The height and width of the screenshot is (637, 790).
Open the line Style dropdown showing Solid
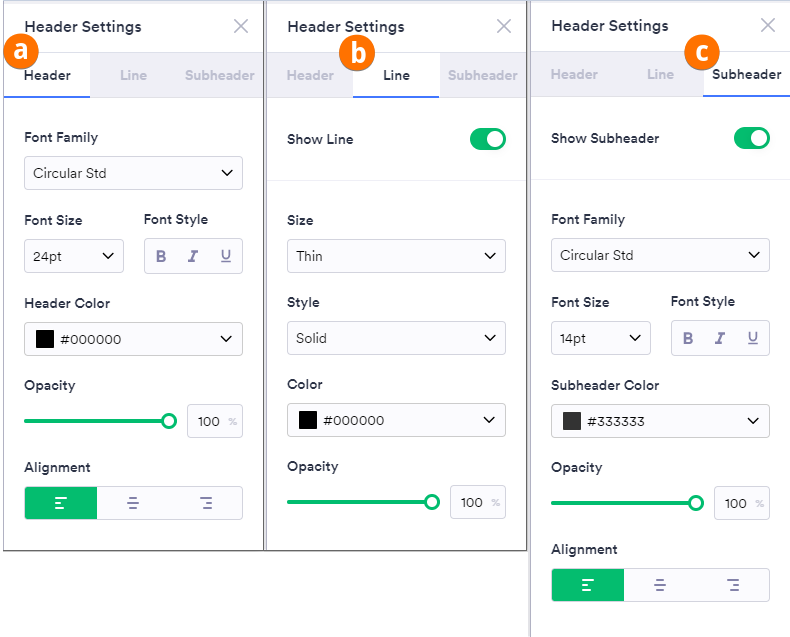pyautogui.click(x=396, y=338)
